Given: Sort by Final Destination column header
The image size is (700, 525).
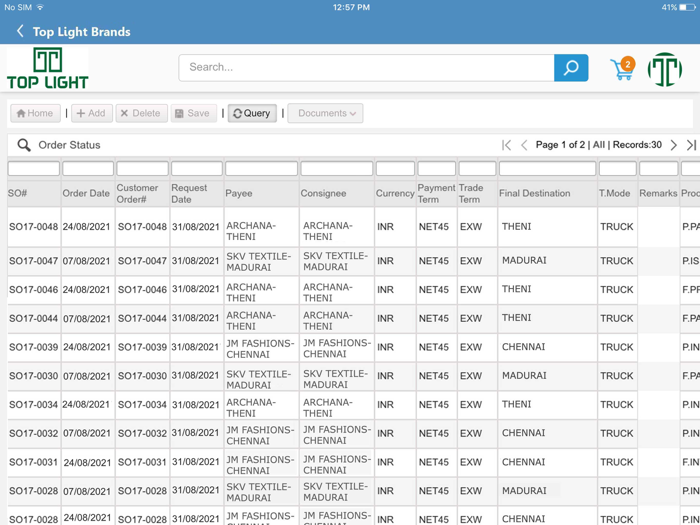Looking at the screenshot, I should (535, 193).
